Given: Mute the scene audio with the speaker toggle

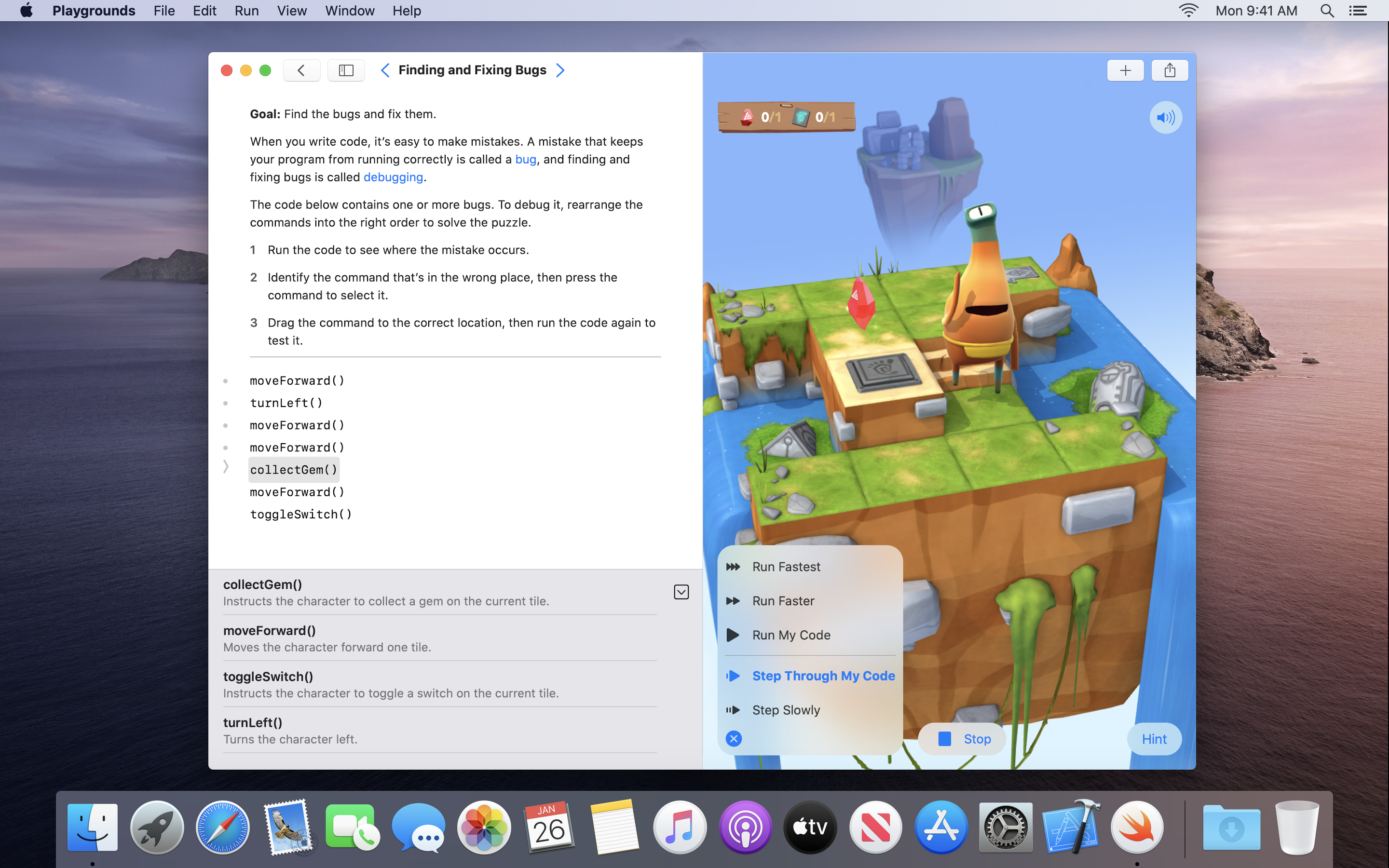Looking at the screenshot, I should (1166, 117).
